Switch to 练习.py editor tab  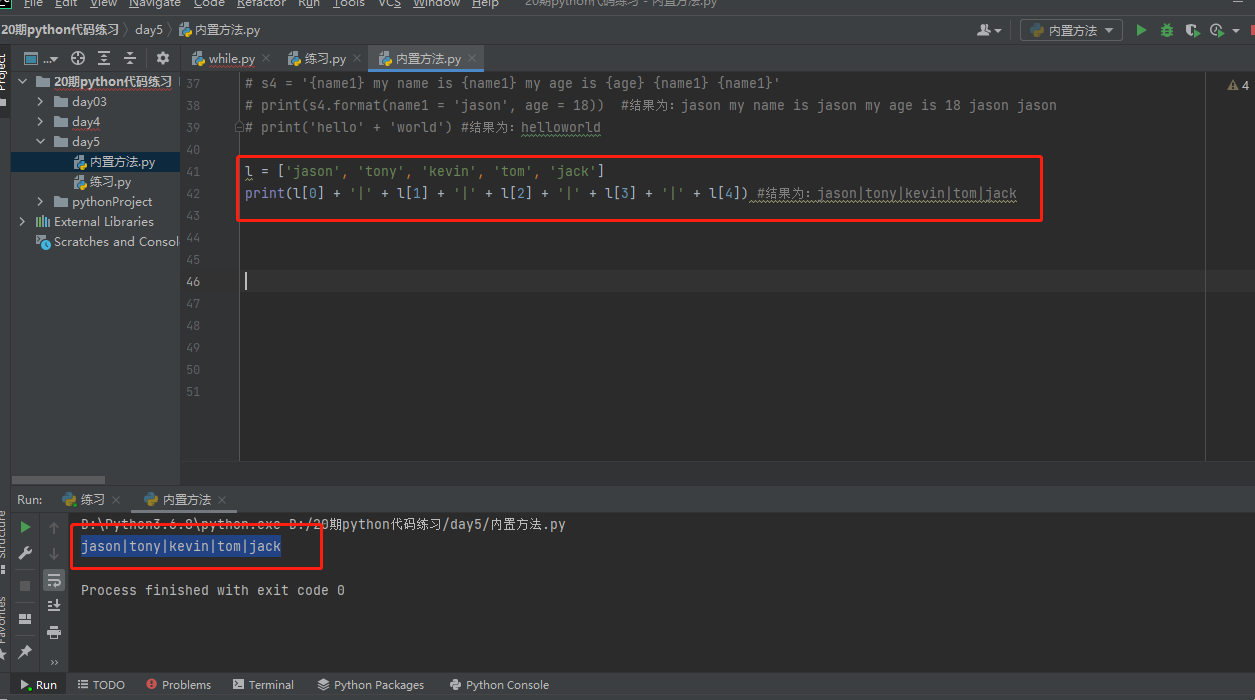click(x=322, y=59)
